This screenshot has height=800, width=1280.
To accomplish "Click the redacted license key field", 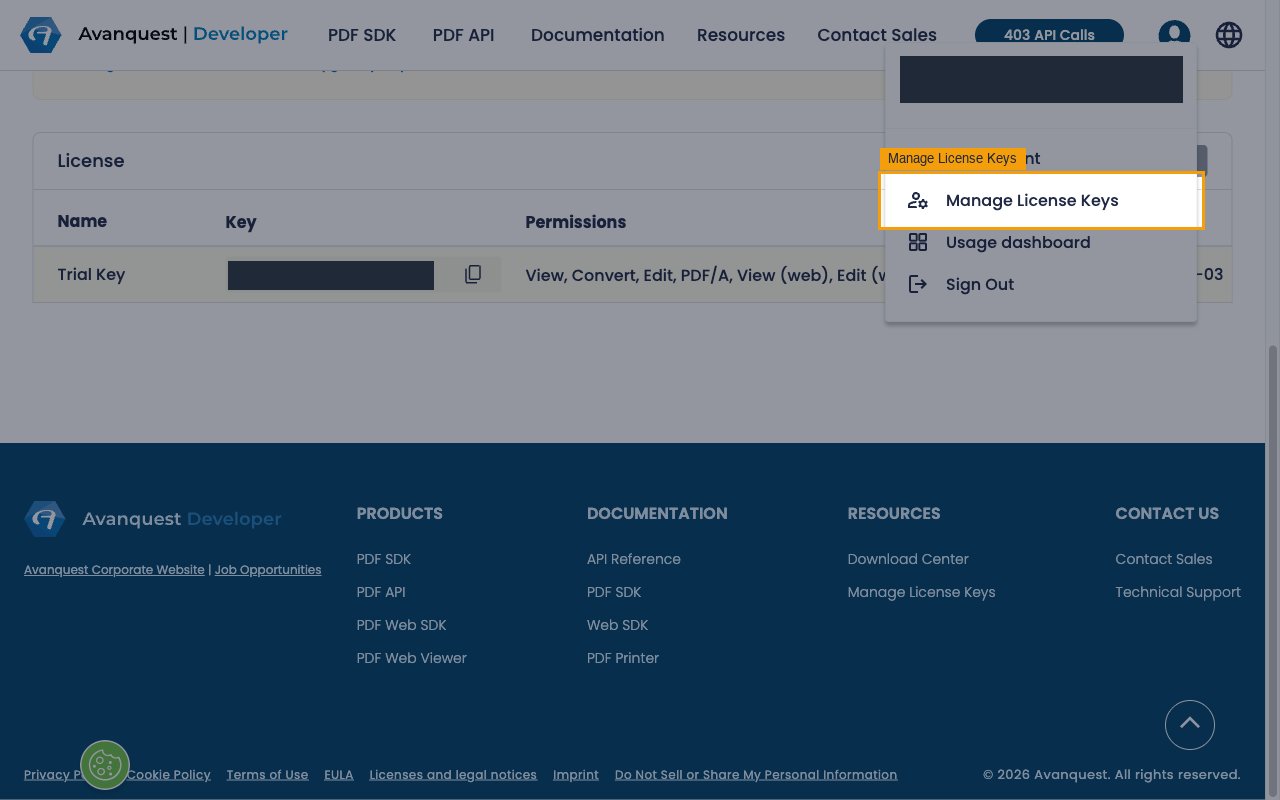I will 331,275.
